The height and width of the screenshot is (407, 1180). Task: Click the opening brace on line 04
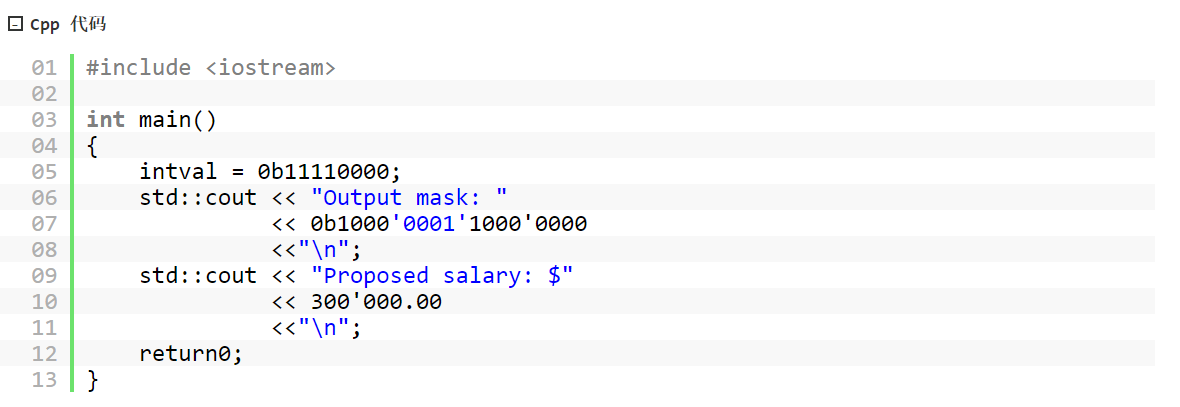click(93, 146)
